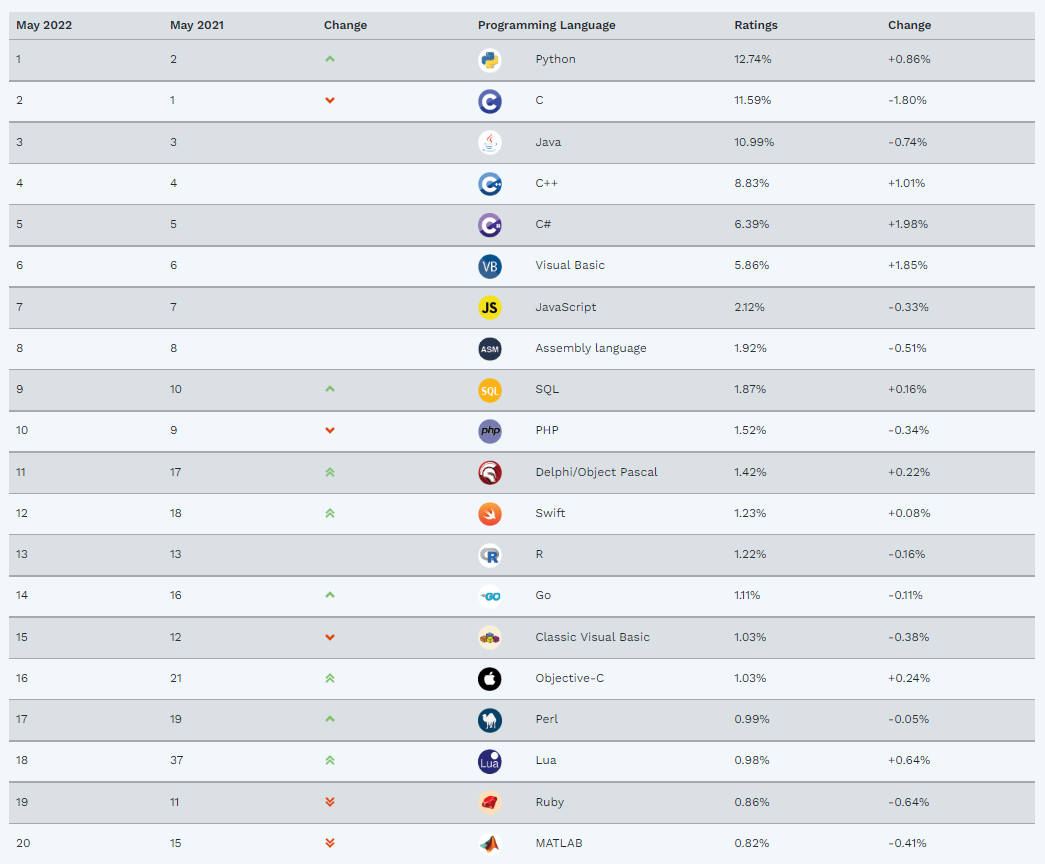
Task: Click the Objective-C Apple logo icon
Action: pos(490,679)
